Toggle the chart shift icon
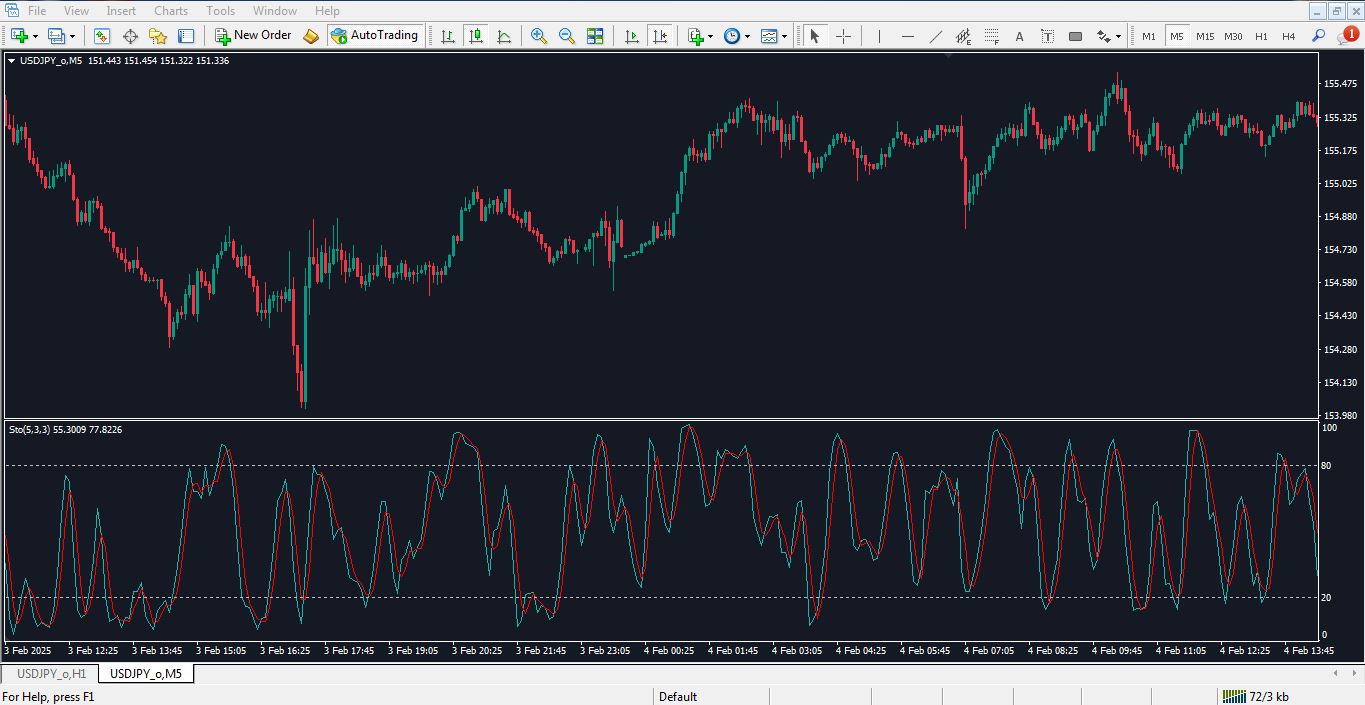1365x705 pixels. tap(660, 36)
